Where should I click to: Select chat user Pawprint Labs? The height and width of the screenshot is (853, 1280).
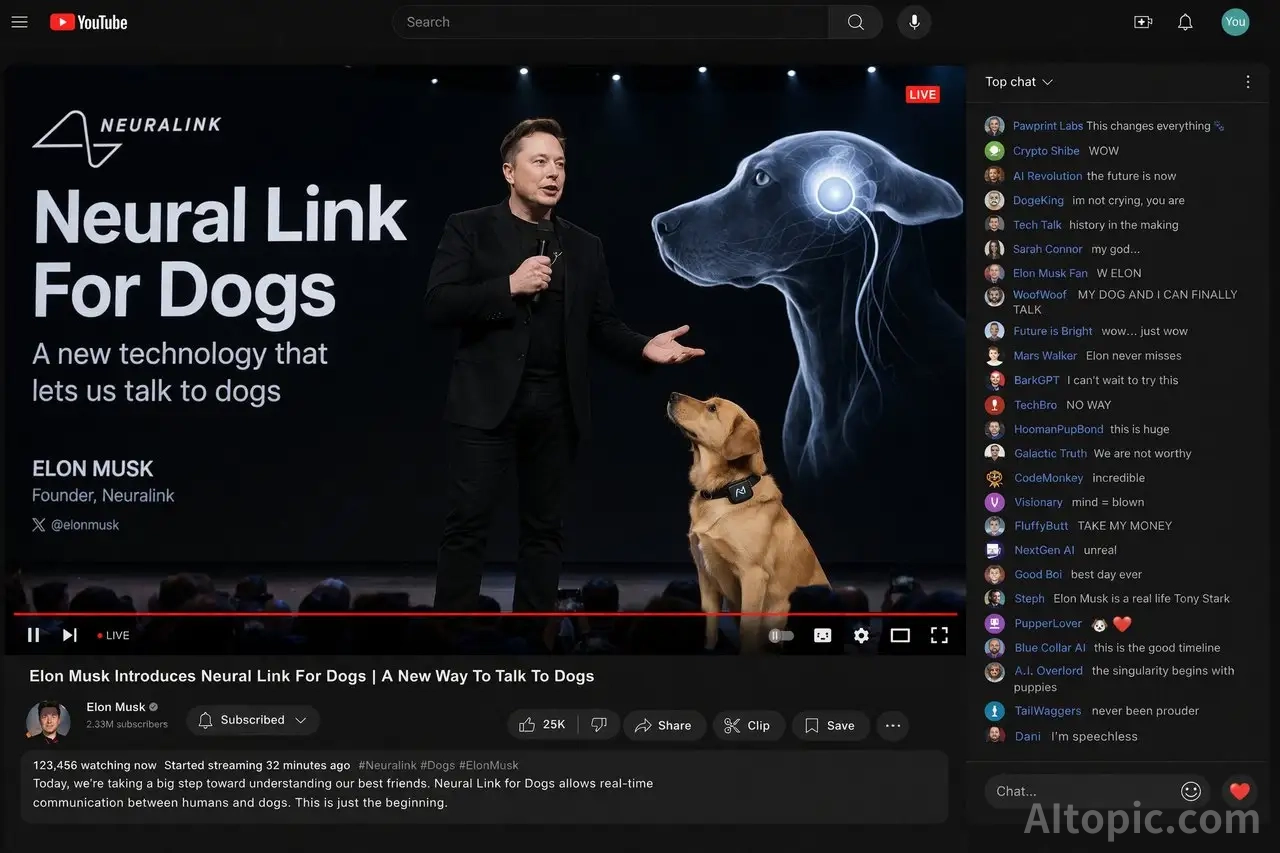click(1048, 126)
